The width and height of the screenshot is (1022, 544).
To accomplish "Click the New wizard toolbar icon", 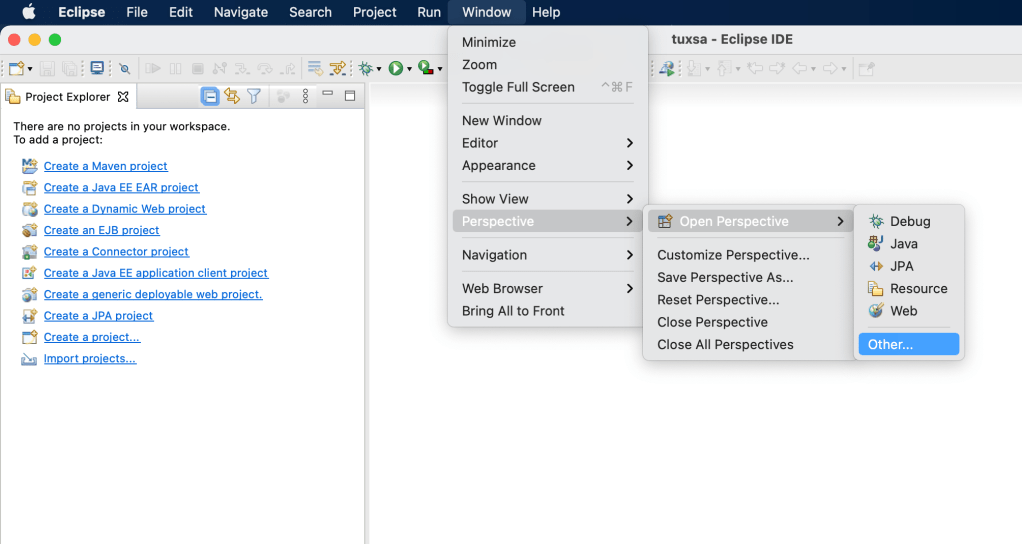I will 15,68.
